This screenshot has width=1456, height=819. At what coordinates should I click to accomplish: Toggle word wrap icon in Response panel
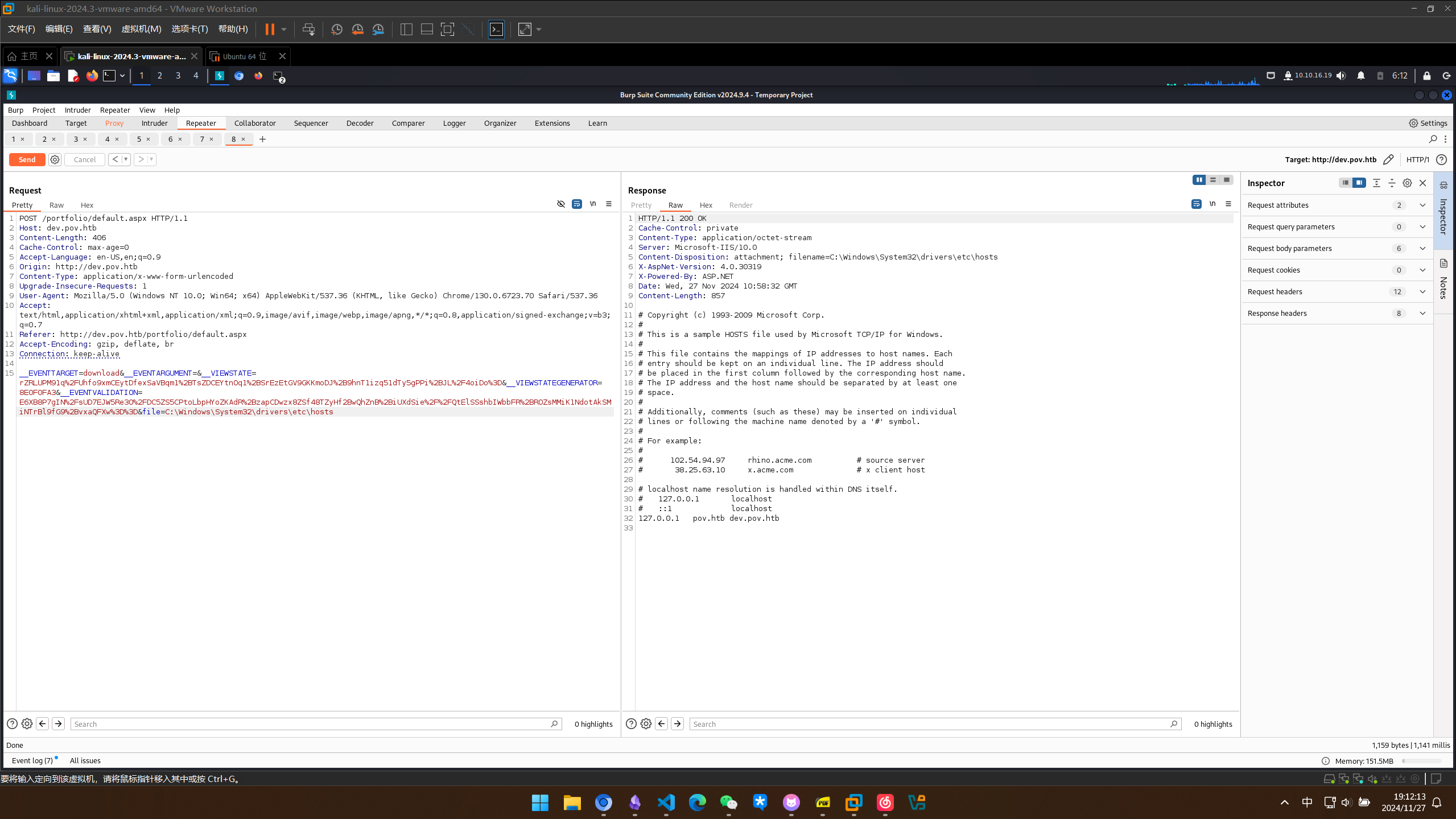click(1196, 204)
